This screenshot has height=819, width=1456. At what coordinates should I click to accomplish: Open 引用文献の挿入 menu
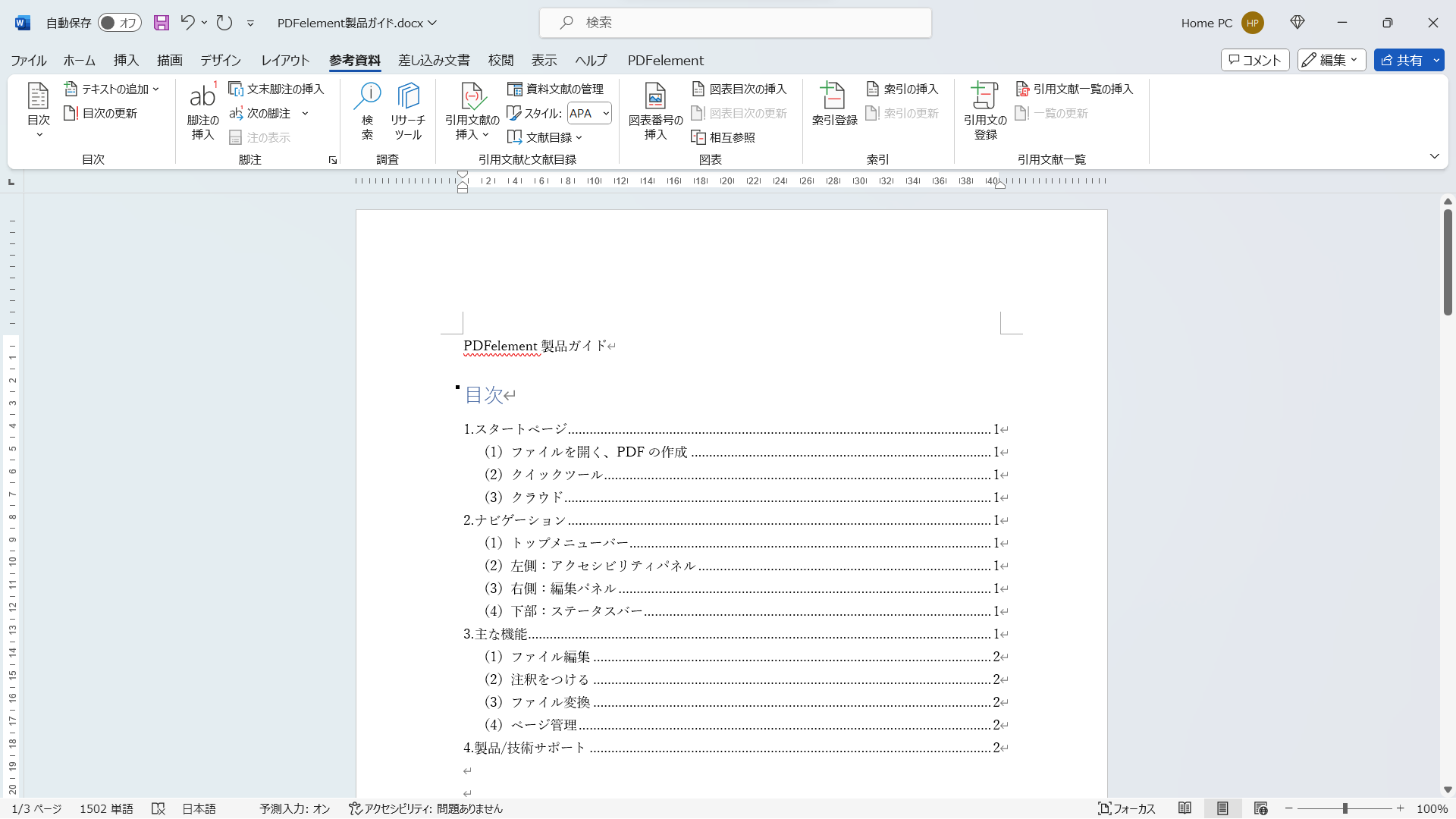(472, 111)
